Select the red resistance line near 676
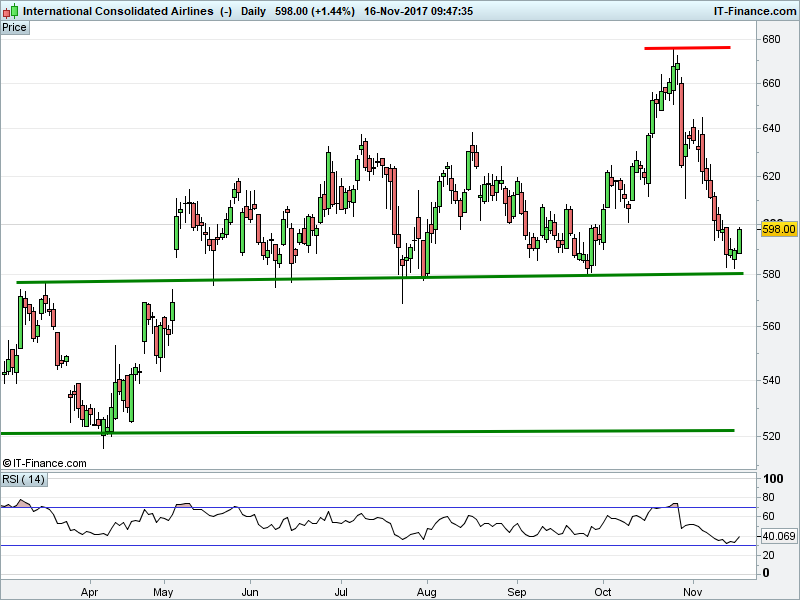 point(687,48)
